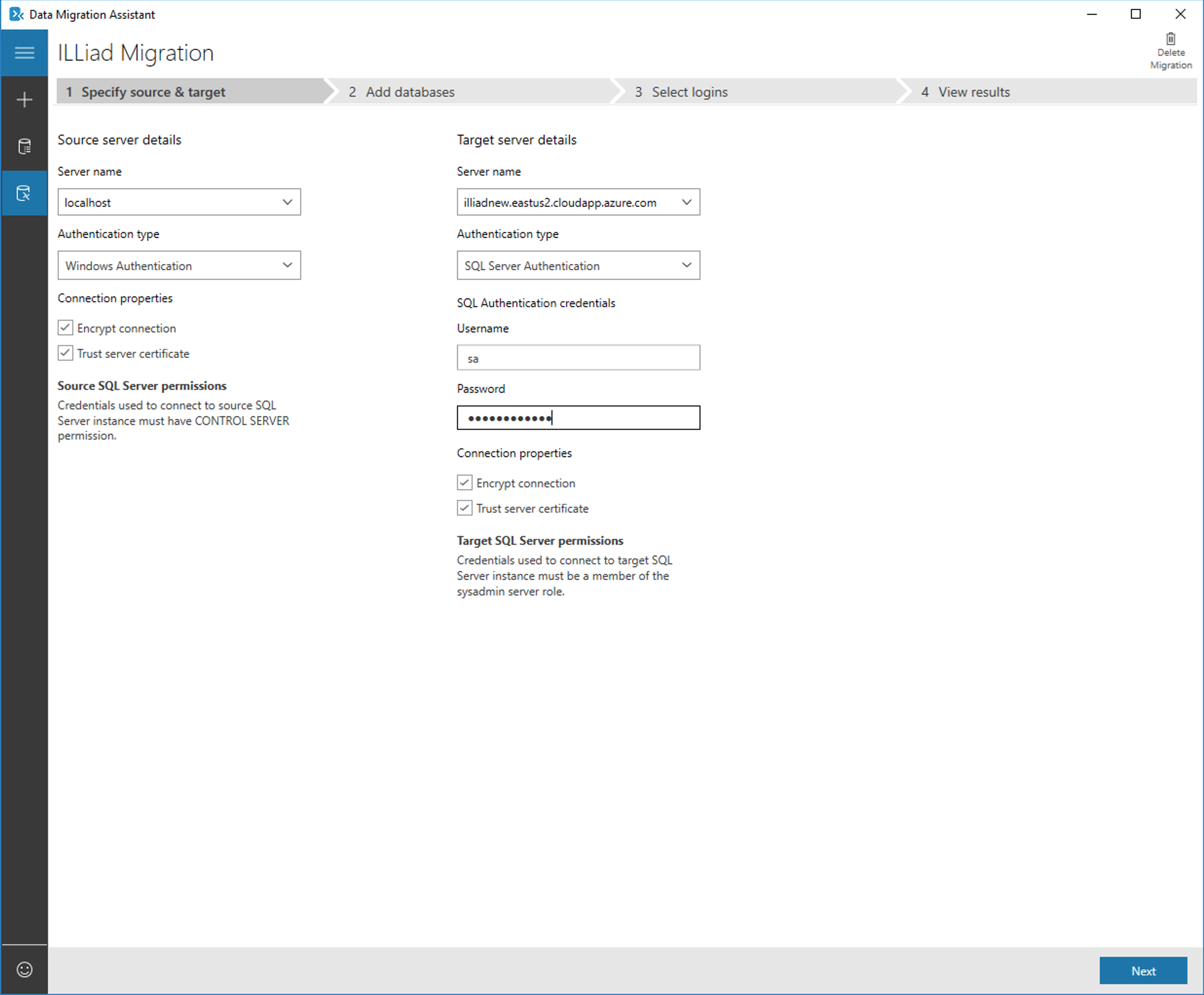Start a new project using the plus icon
This screenshot has width=1204, height=995.
click(24, 99)
